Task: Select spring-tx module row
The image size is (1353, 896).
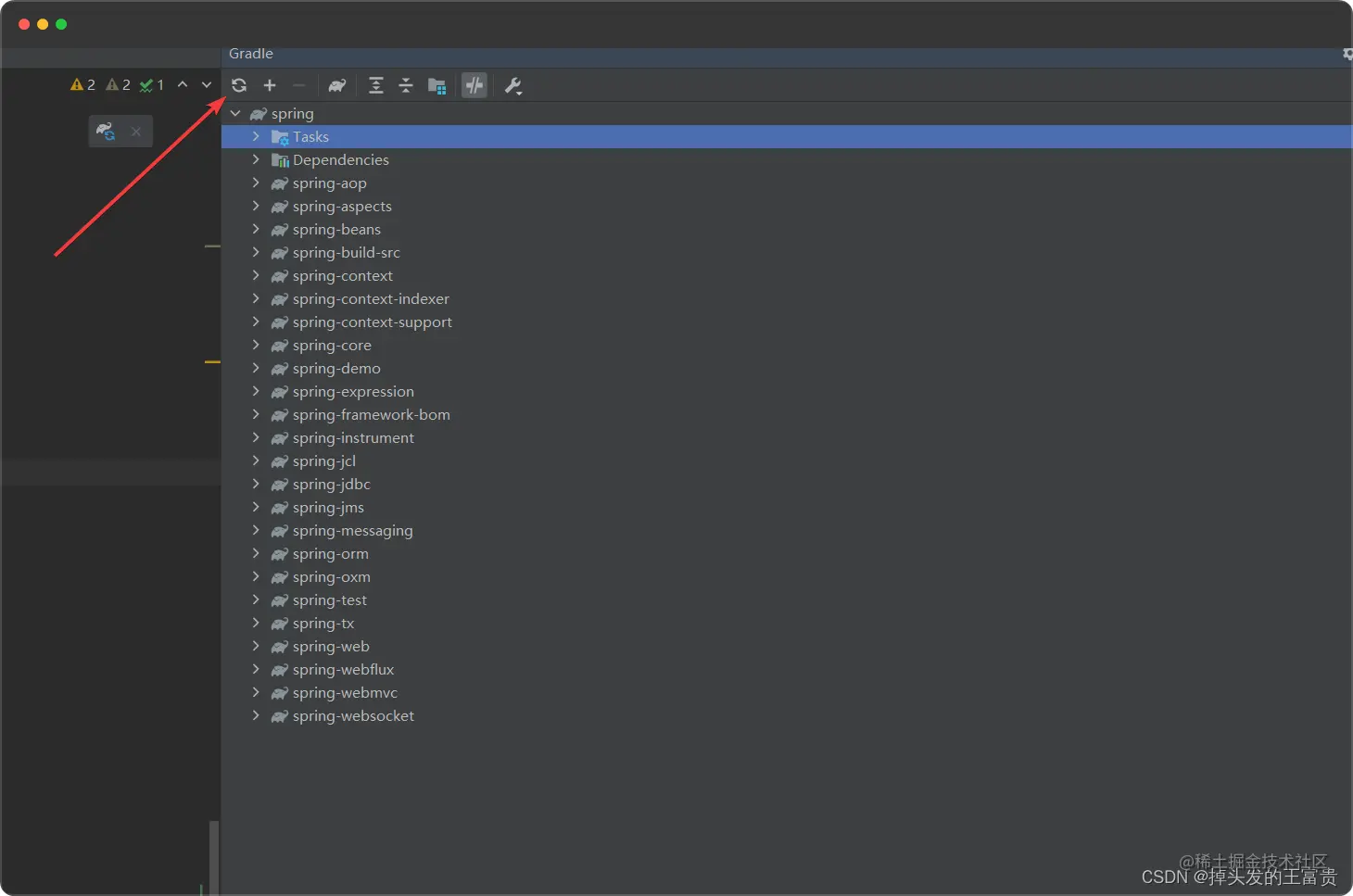Action: pos(786,623)
